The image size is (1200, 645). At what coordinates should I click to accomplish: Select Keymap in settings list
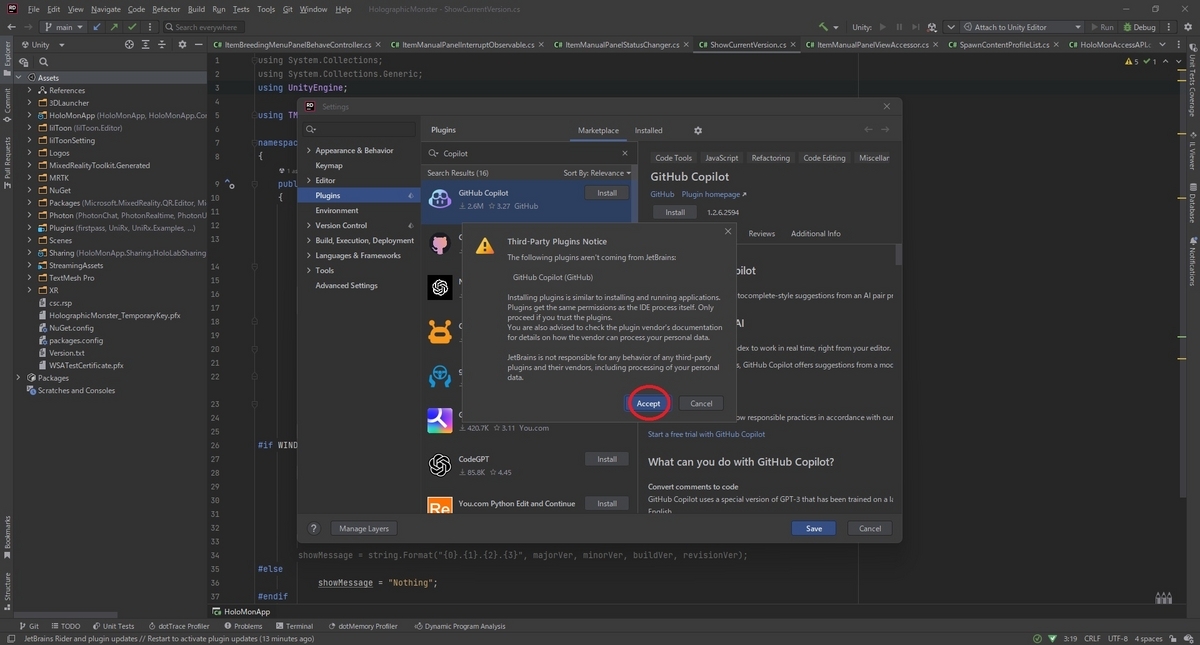point(329,165)
